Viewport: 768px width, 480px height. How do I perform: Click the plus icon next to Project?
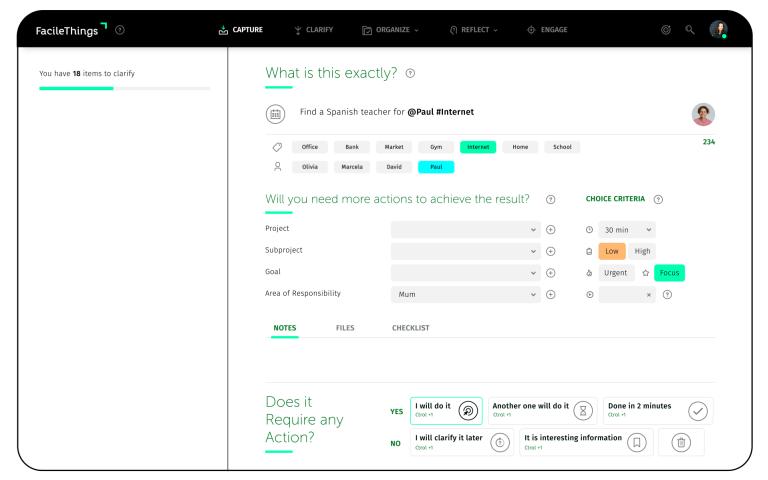550,229
